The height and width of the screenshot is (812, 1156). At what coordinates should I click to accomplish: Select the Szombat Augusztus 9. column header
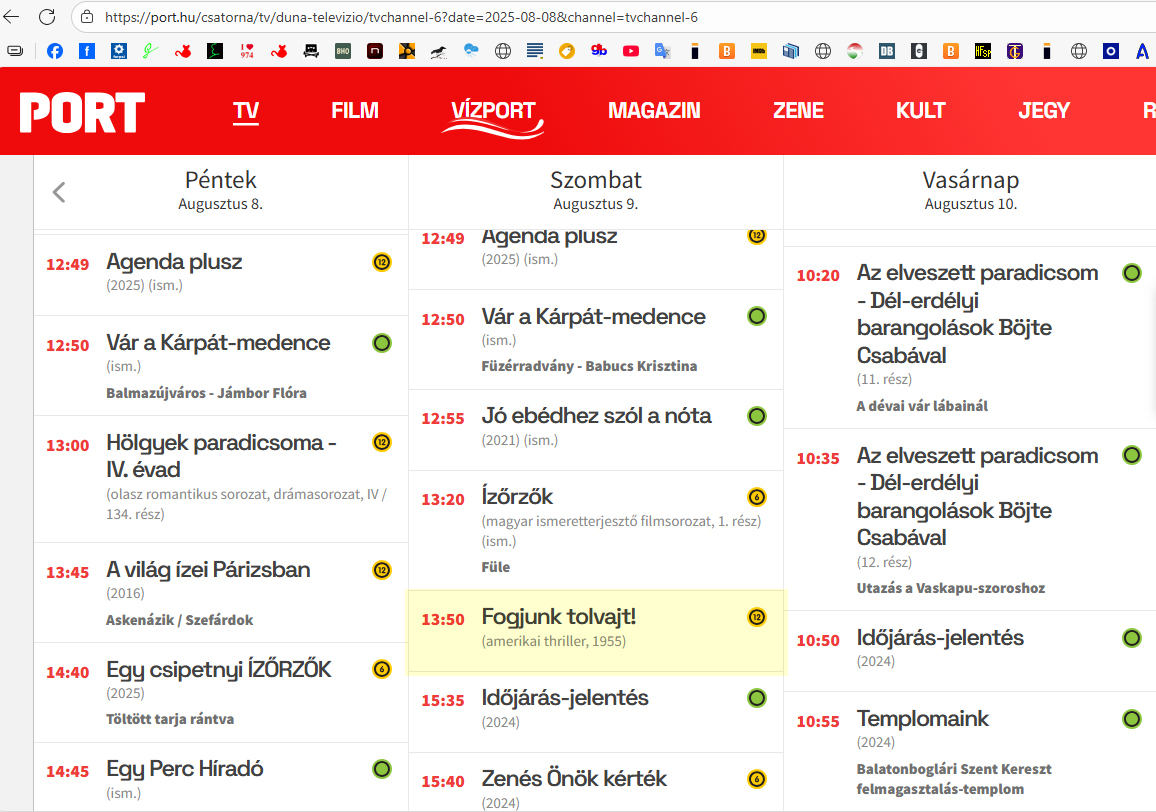tap(595, 190)
